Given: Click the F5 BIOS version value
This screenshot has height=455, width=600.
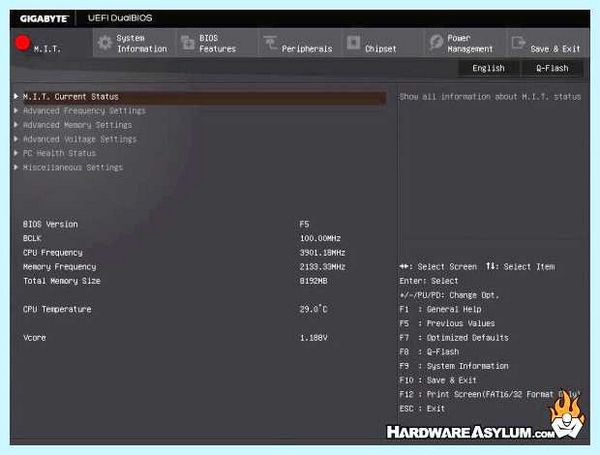Looking at the screenshot, I should click(x=305, y=224).
